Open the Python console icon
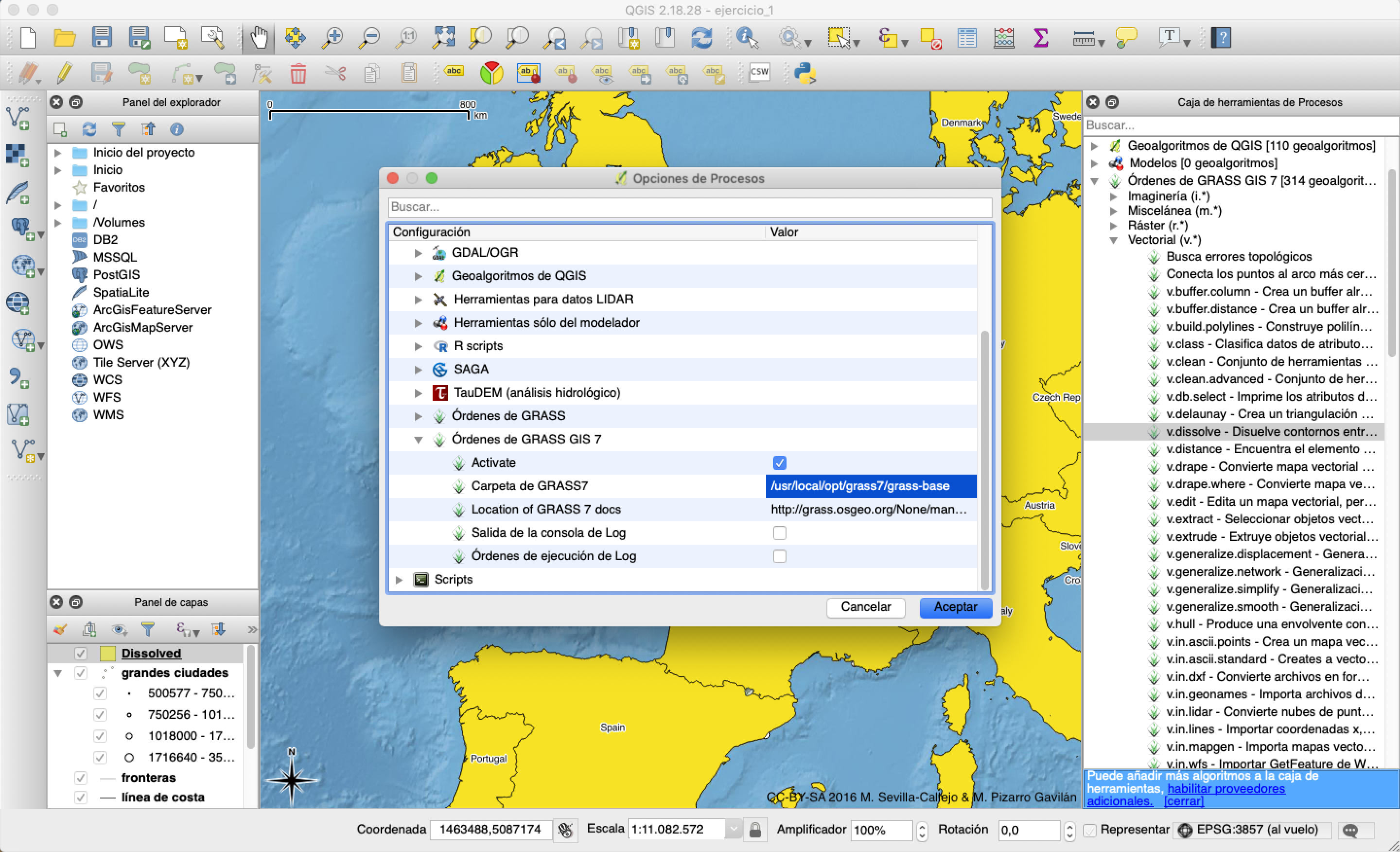 [805, 73]
